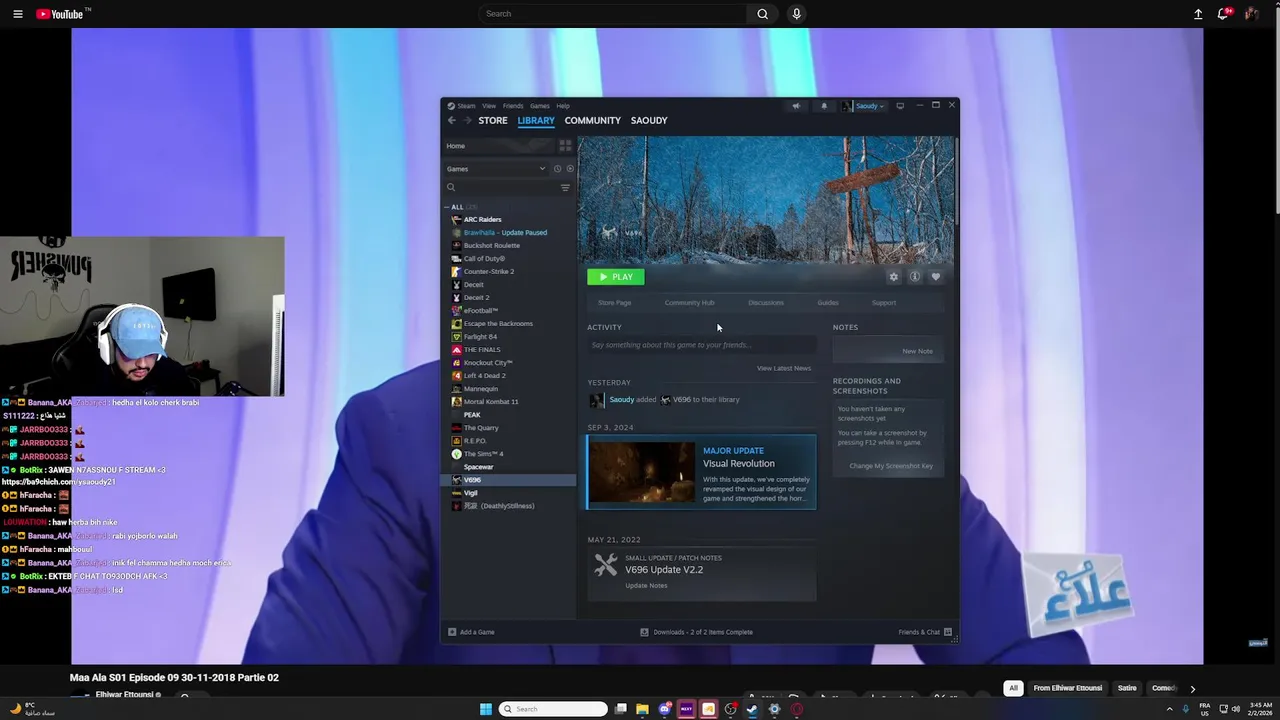
Task: Open the View menu in Steam
Action: [x=489, y=106]
